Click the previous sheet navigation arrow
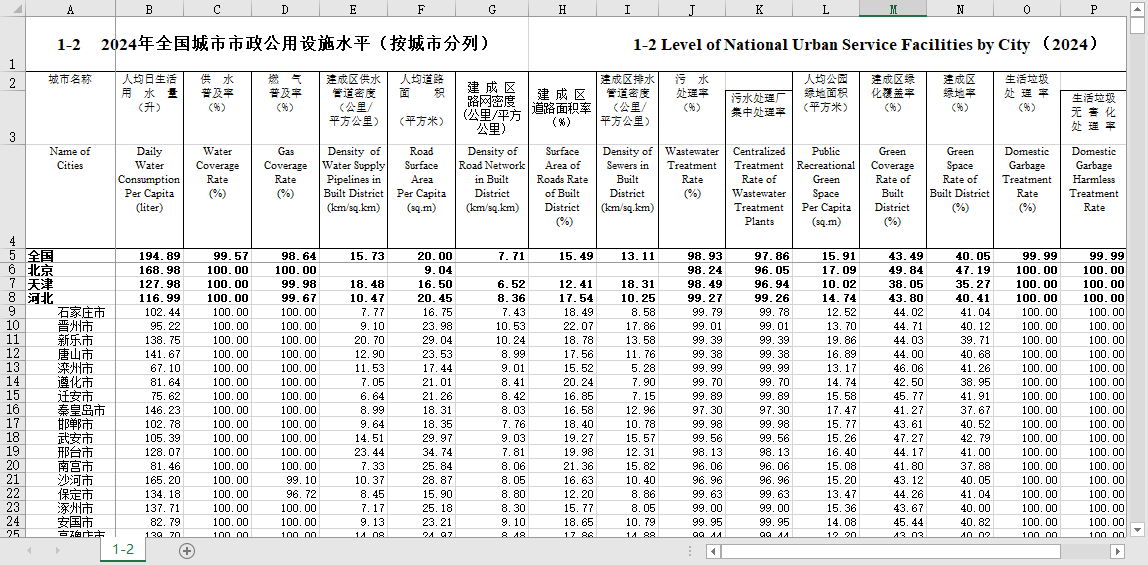This screenshot has height=565, width=1148. pos(30,551)
